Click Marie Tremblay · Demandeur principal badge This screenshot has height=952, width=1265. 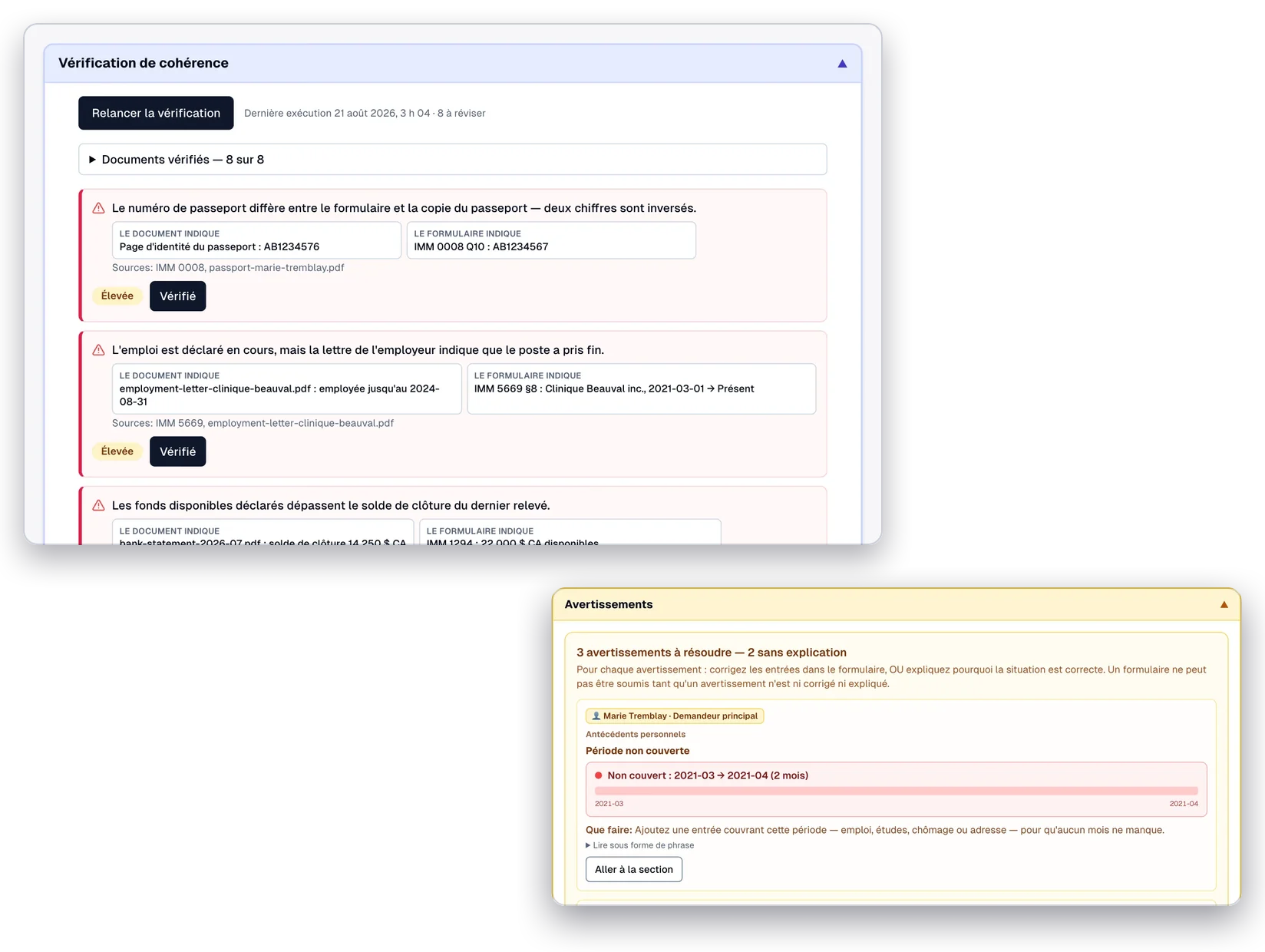(675, 716)
